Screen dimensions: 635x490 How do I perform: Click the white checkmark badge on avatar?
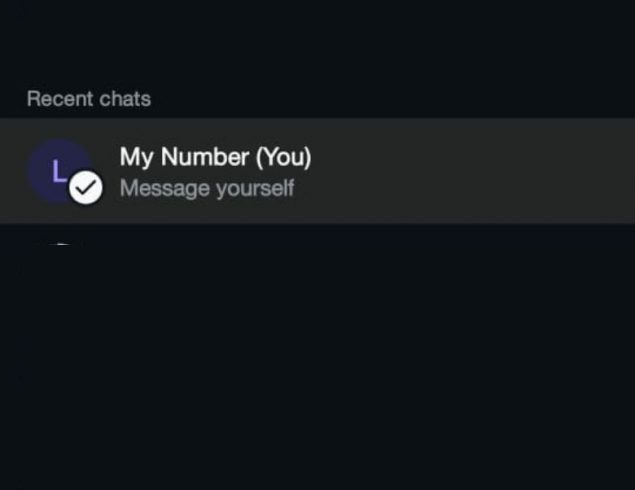coord(86,187)
